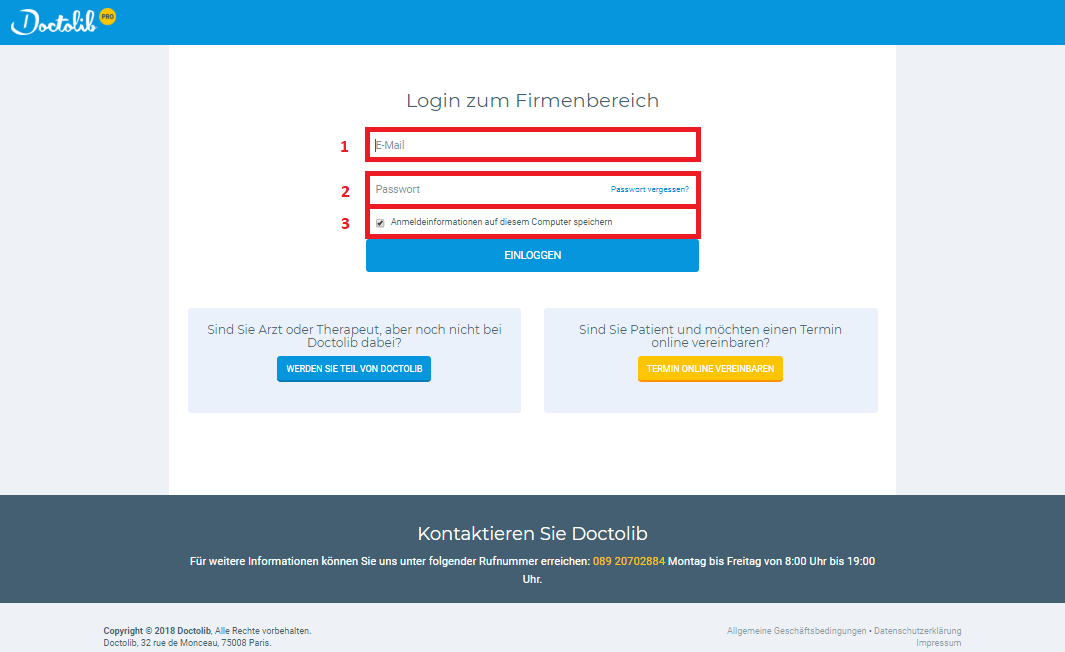Click the 'Login zum Firmenbereich' heading
1065x652 pixels.
[x=532, y=101]
